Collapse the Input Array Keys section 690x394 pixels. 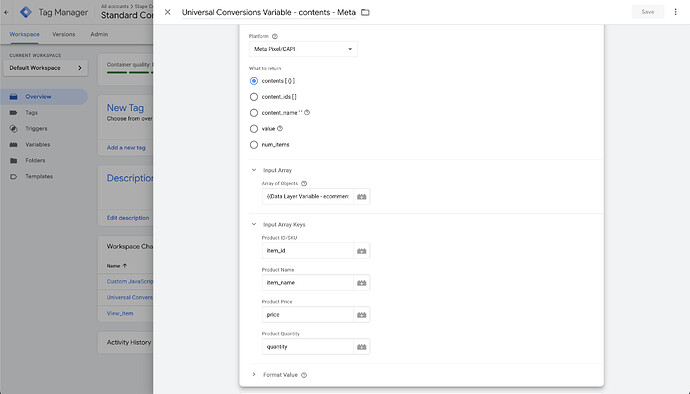coord(254,225)
